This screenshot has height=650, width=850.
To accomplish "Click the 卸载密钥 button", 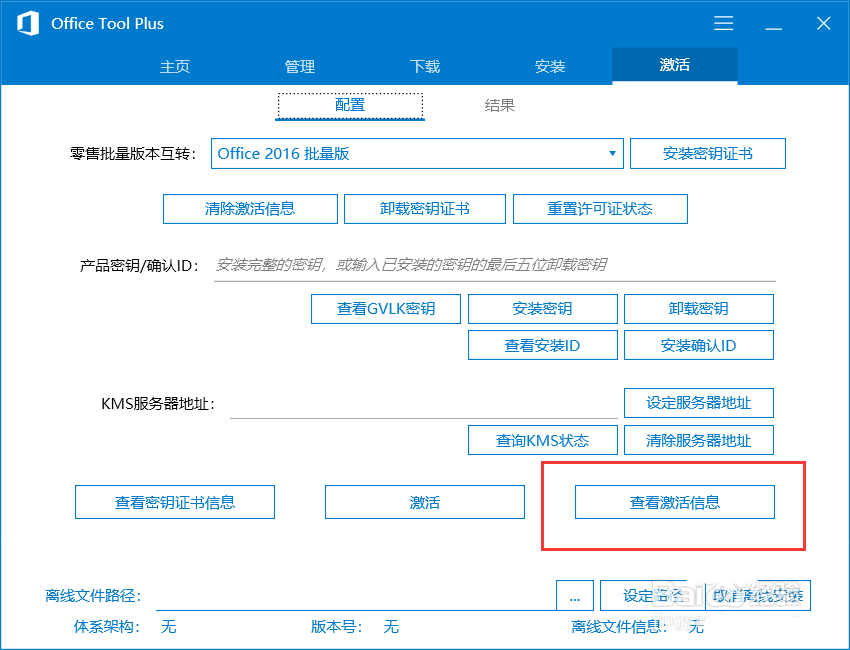I will click(698, 308).
